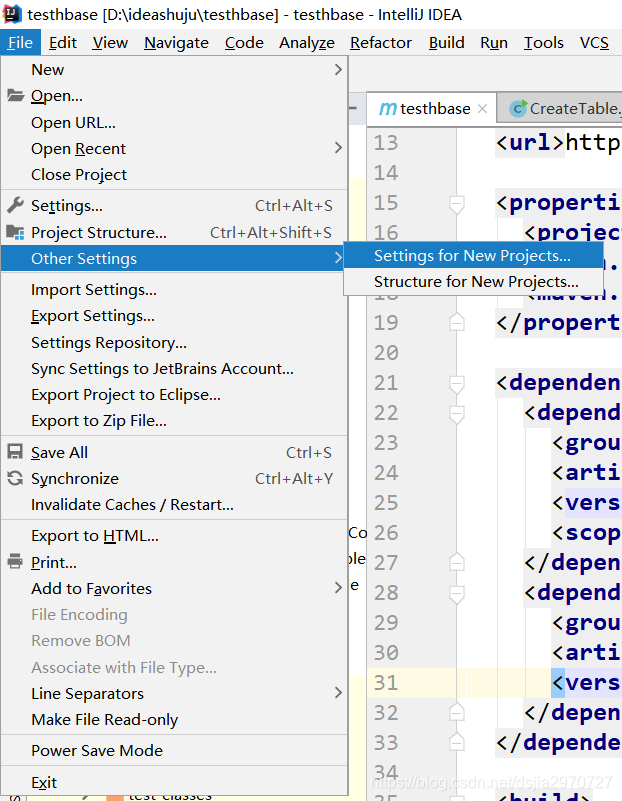Expand the Add to Favorites submenu arrow
Screen dimensions: 622x801
pos(338,588)
